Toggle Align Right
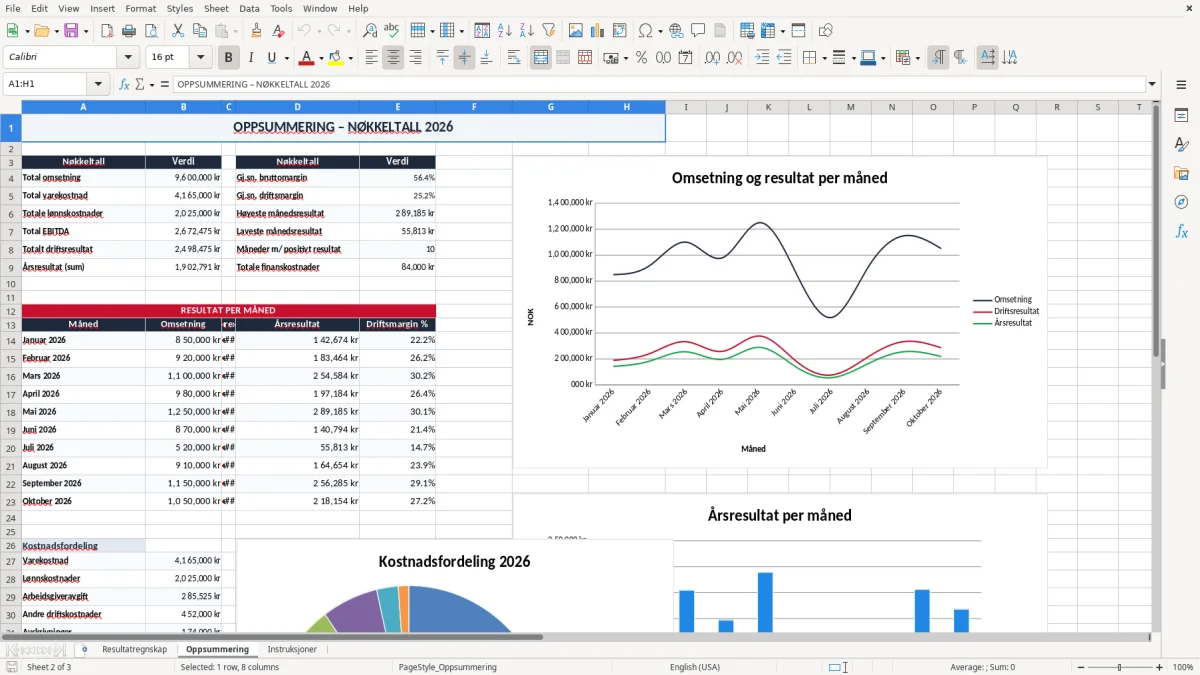1200x675 pixels. (x=416, y=58)
